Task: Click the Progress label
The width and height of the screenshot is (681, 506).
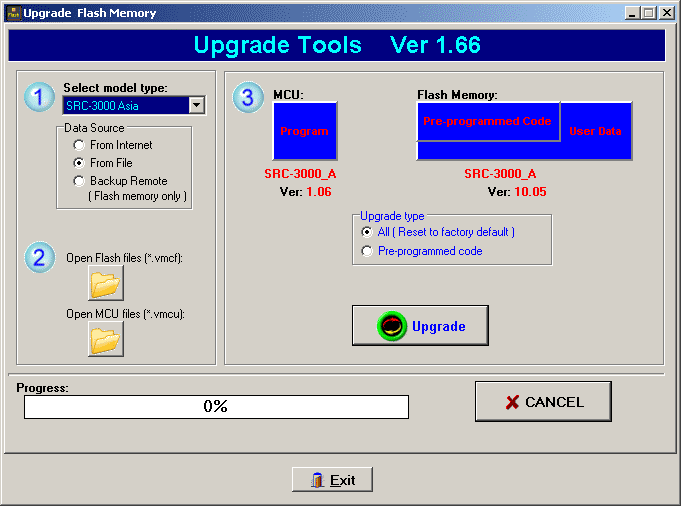Action: 43,388
